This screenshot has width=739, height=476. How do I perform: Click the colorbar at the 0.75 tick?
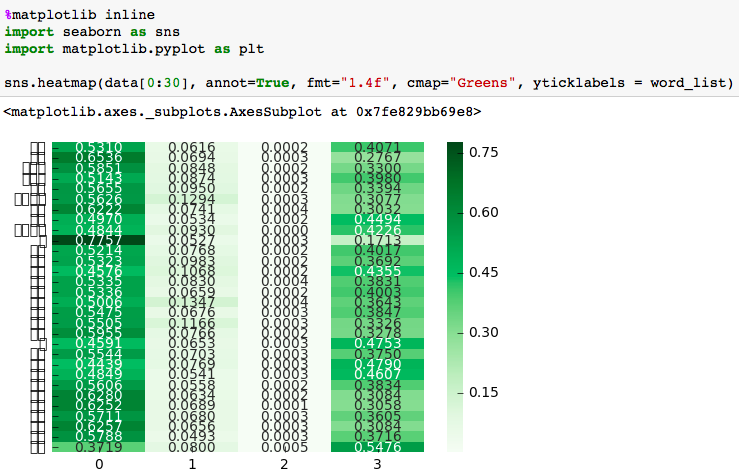point(456,152)
